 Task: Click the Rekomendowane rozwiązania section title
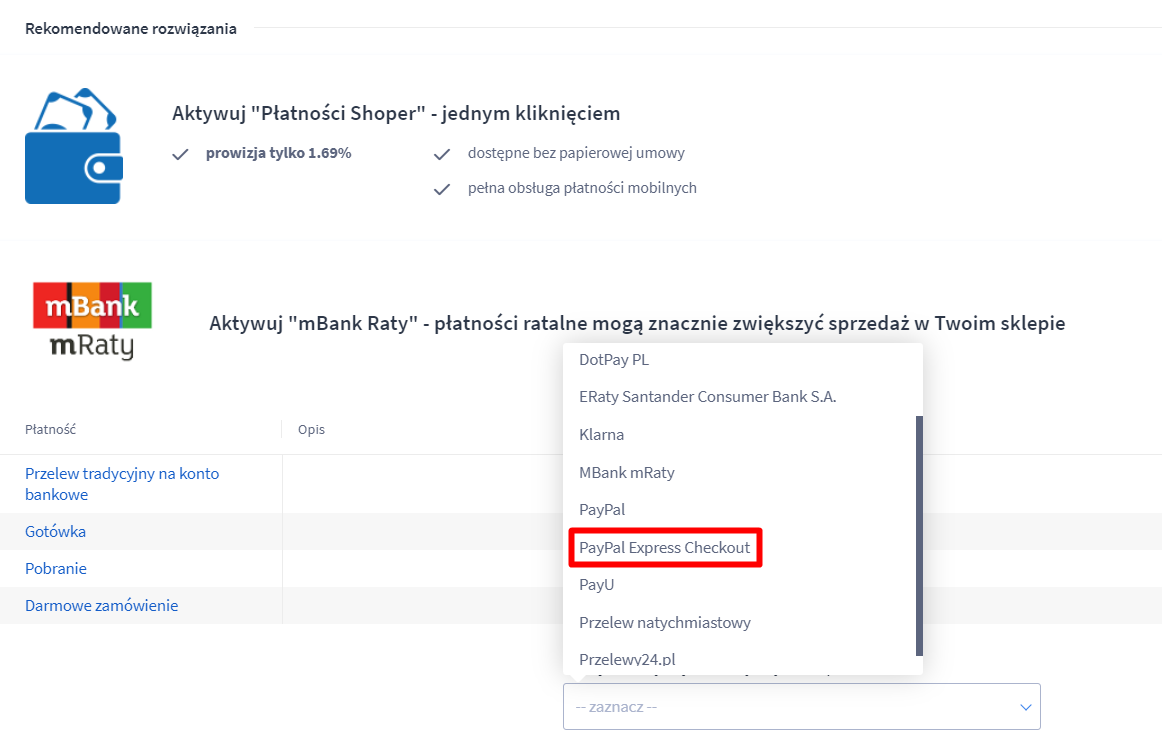click(130, 29)
